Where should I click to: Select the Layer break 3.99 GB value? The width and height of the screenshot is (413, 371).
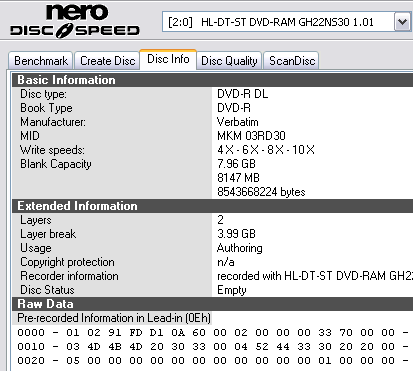coord(236,234)
